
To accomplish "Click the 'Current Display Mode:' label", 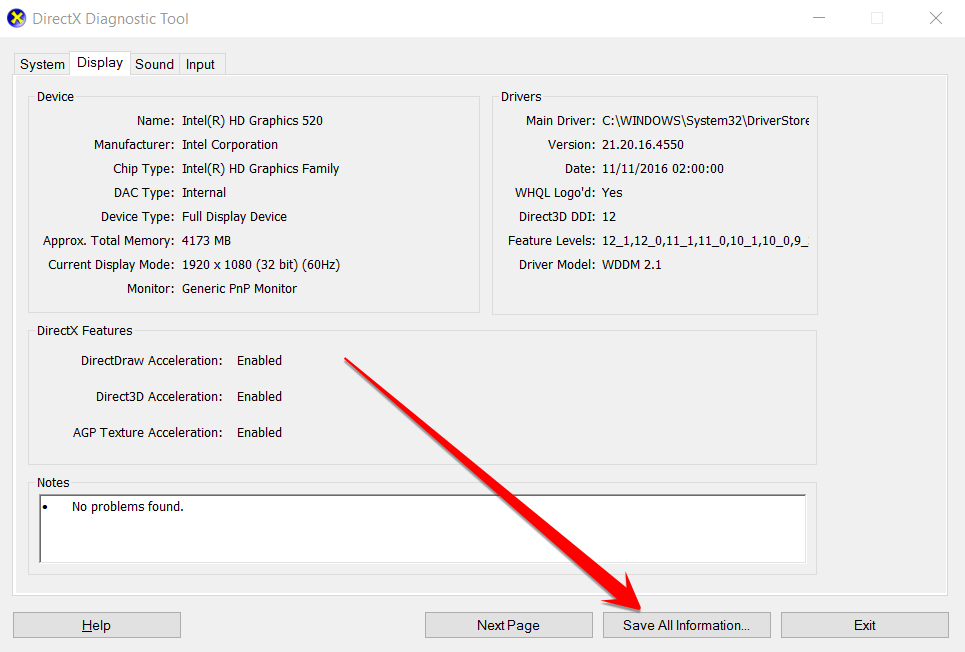I will [x=111, y=265].
